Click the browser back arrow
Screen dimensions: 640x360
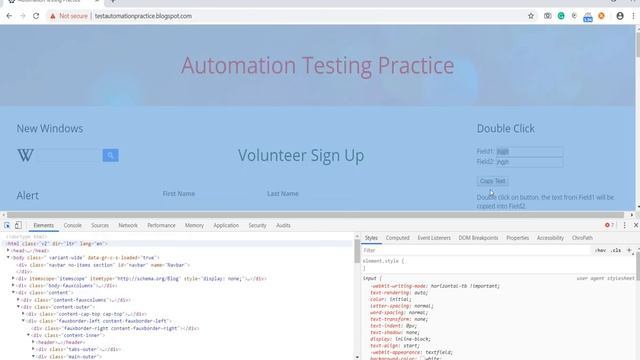tap(9, 16)
